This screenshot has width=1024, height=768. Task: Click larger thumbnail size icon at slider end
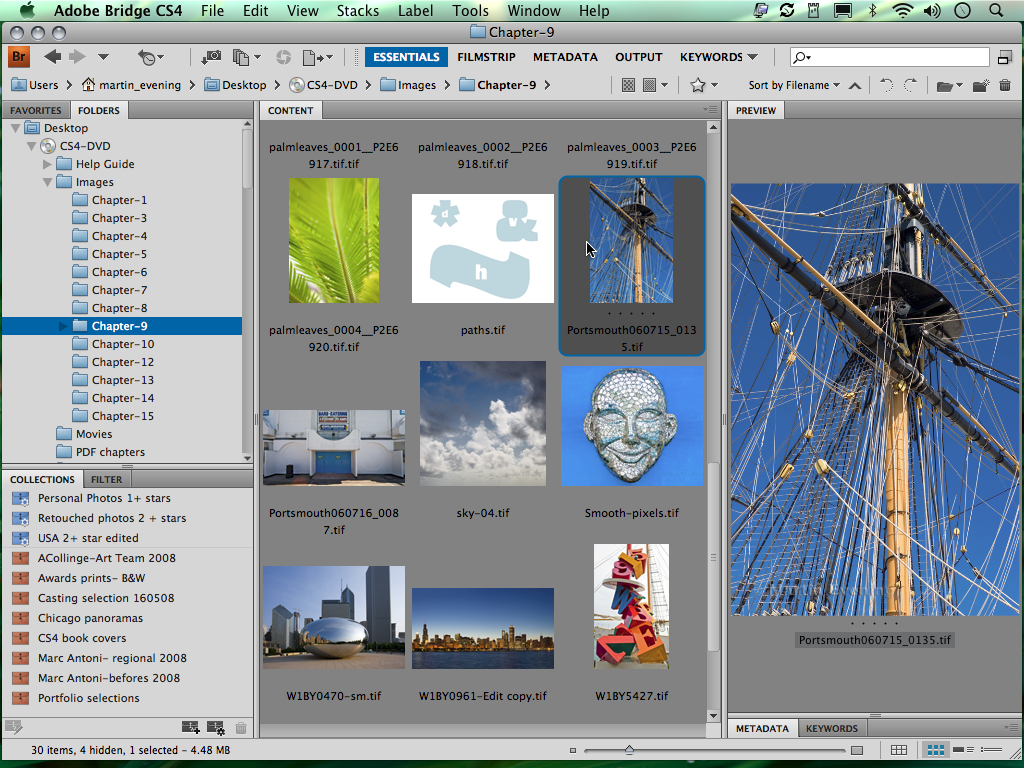[857, 750]
